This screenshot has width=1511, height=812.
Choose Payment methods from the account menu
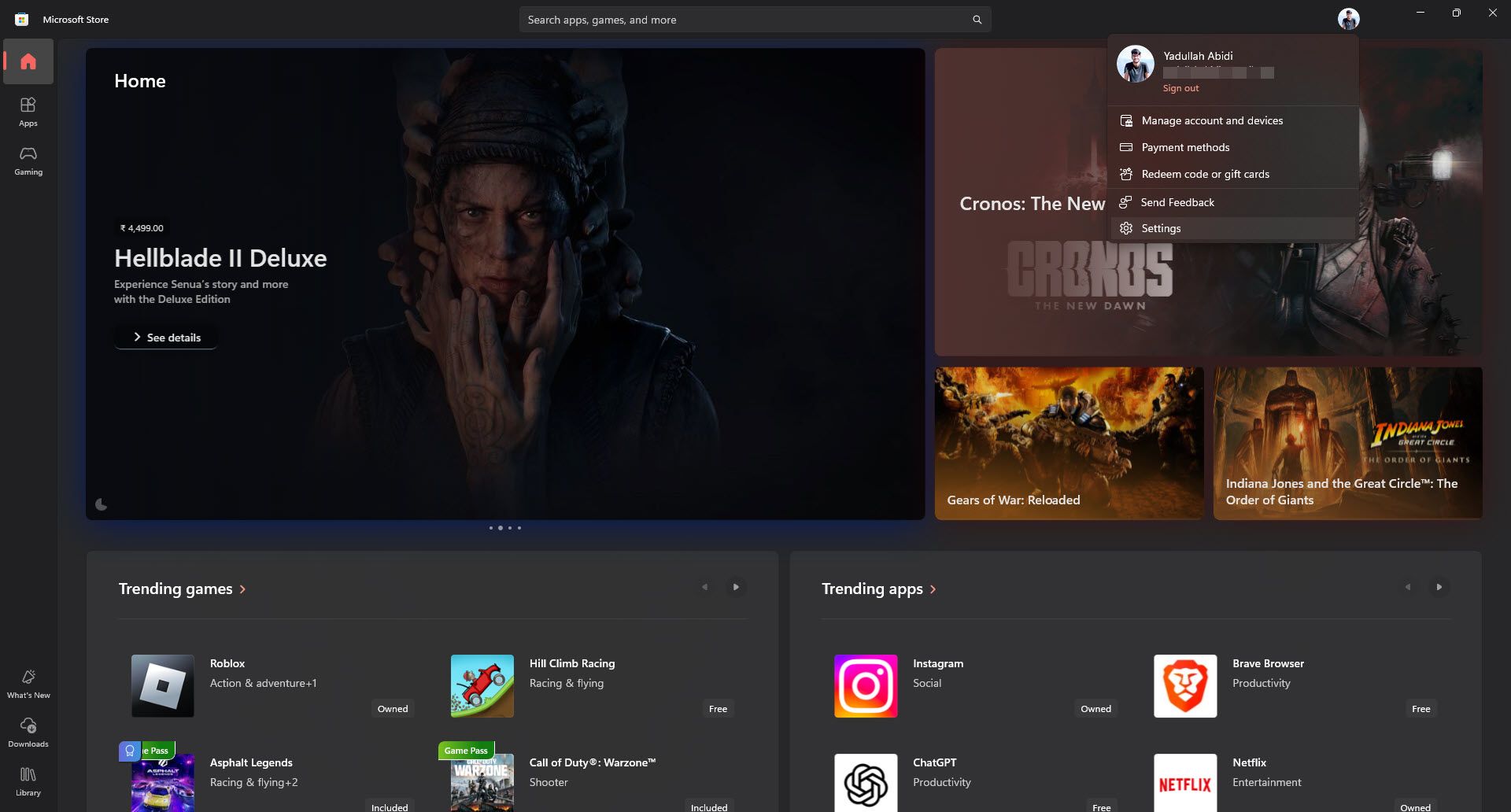click(x=1184, y=147)
